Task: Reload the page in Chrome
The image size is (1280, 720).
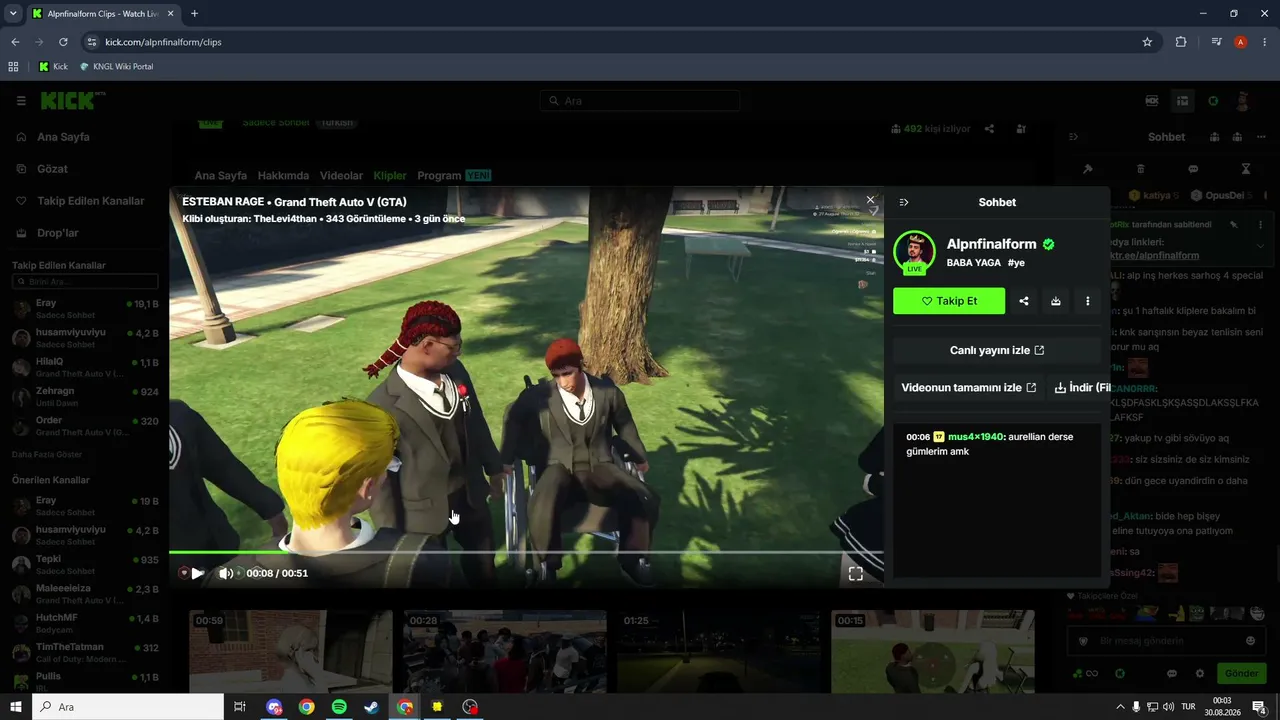Action: pyautogui.click(x=63, y=42)
